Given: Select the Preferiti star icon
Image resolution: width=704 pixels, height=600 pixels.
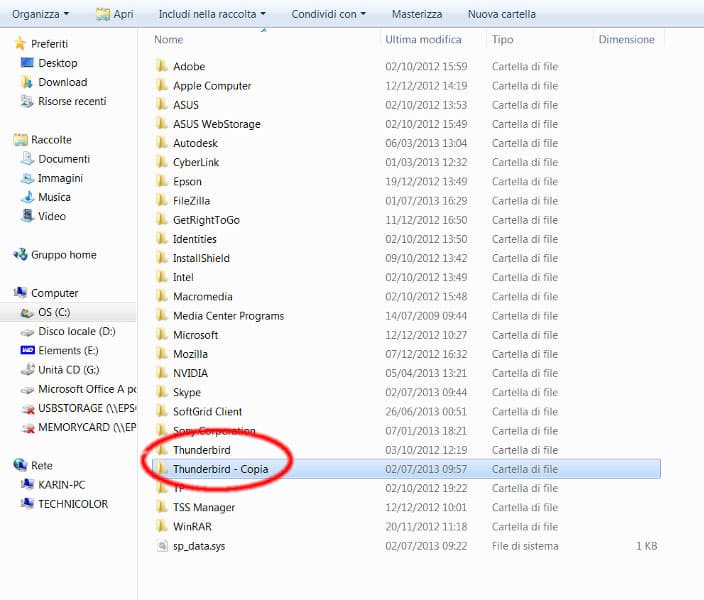Looking at the screenshot, I should (x=20, y=44).
